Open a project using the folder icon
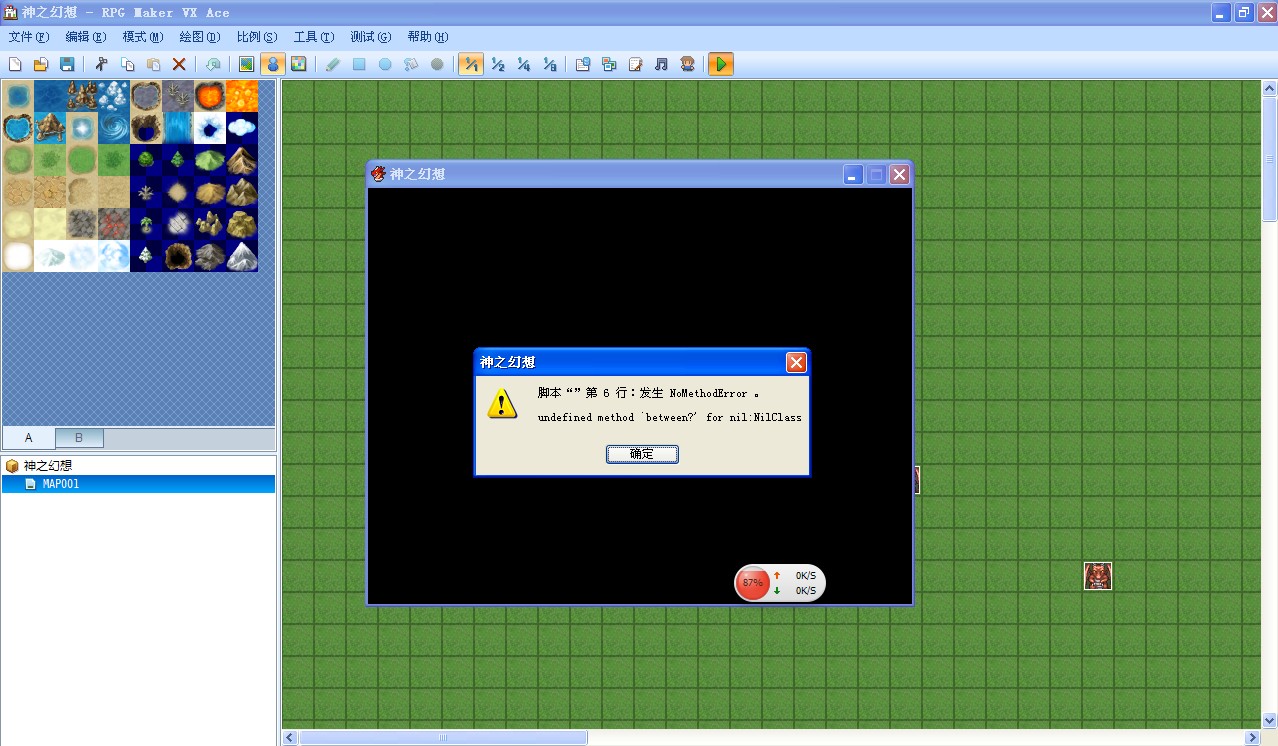 (41, 65)
